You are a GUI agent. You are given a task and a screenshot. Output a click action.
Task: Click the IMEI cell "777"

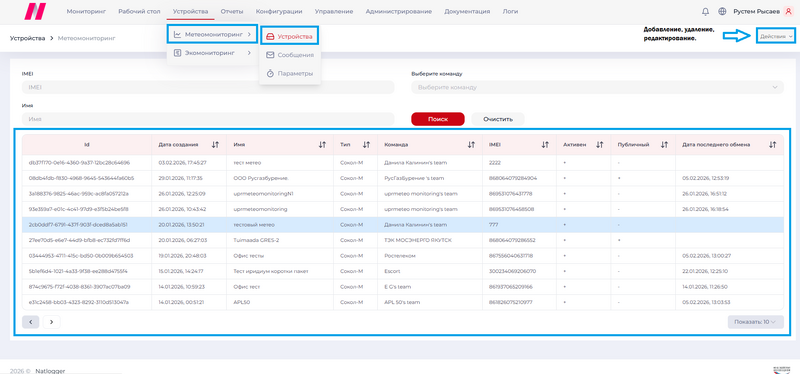[519, 225]
